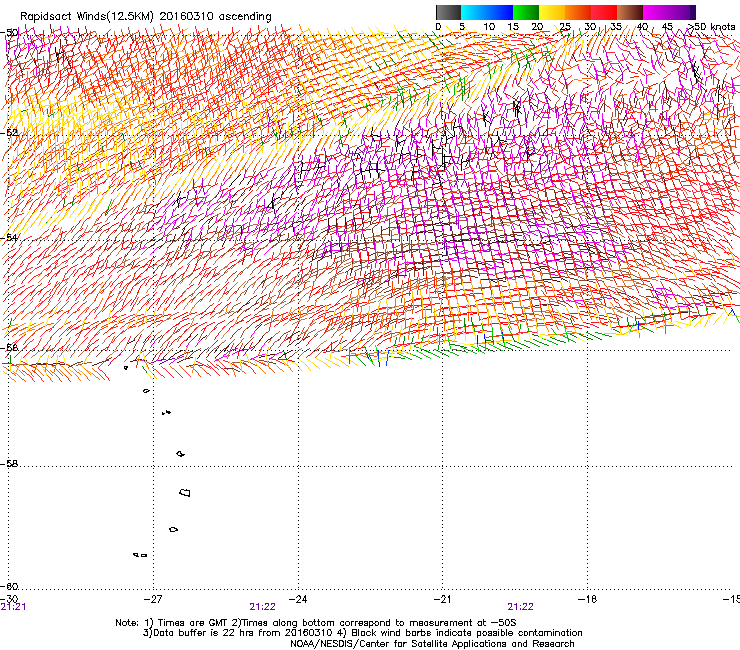Click the '40' legend scale label

(642, 26)
